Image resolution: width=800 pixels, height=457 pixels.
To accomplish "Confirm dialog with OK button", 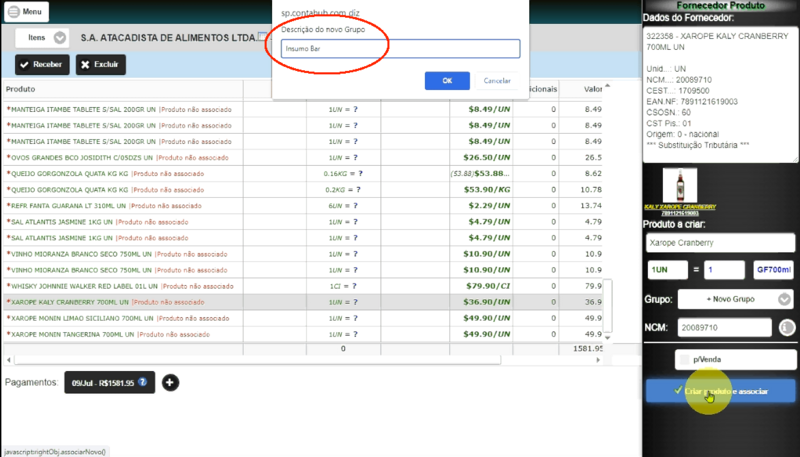I will click(447, 81).
